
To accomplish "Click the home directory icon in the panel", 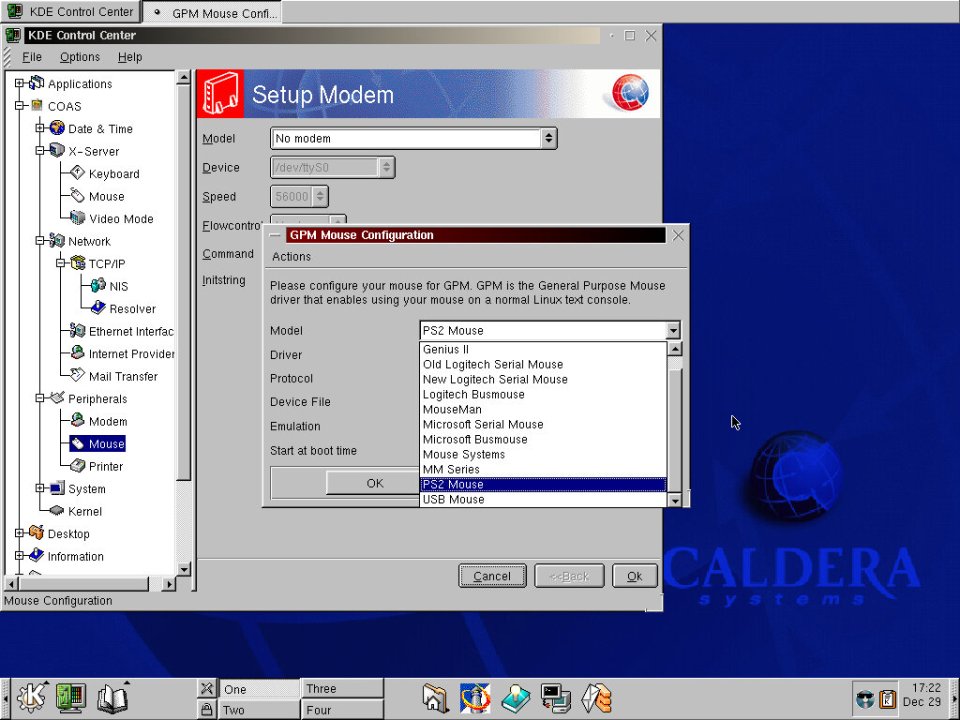I will pos(435,698).
